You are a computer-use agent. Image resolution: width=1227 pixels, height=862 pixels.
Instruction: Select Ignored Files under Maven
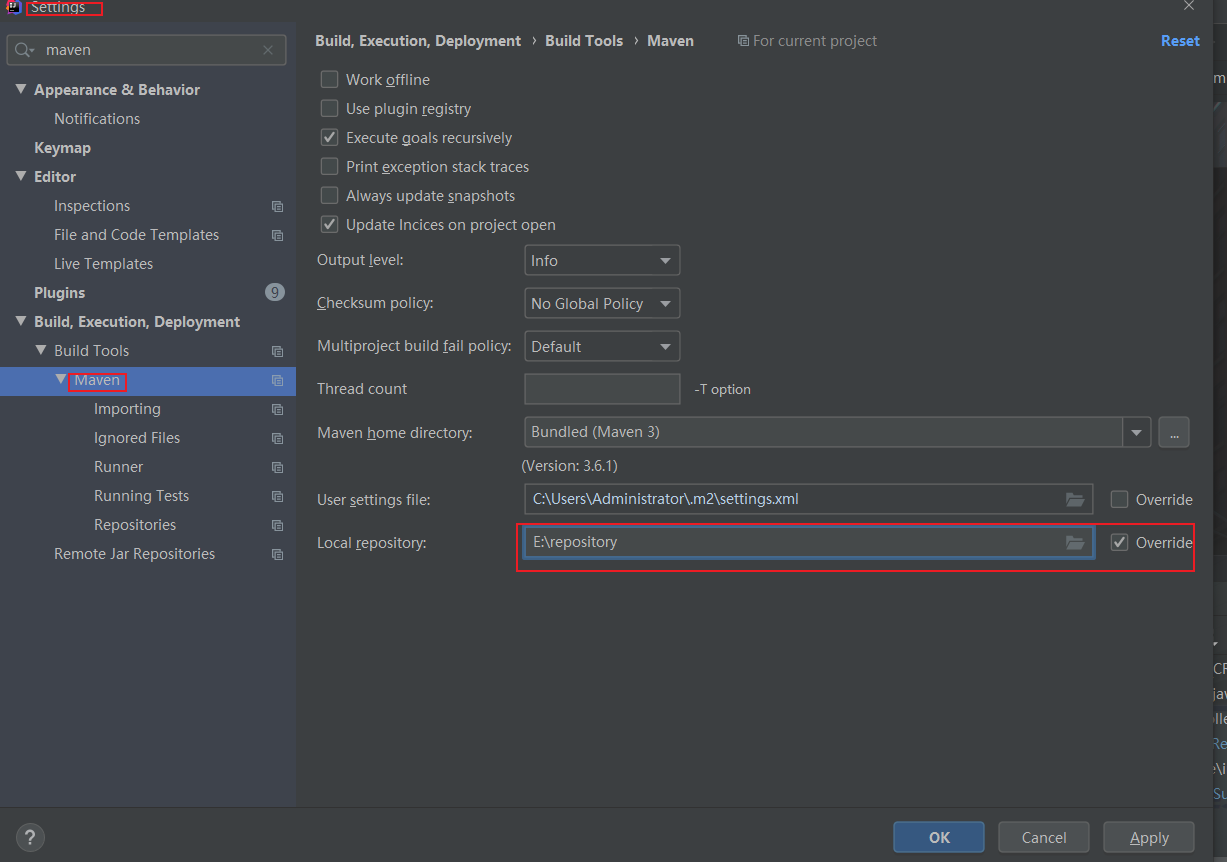137,437
